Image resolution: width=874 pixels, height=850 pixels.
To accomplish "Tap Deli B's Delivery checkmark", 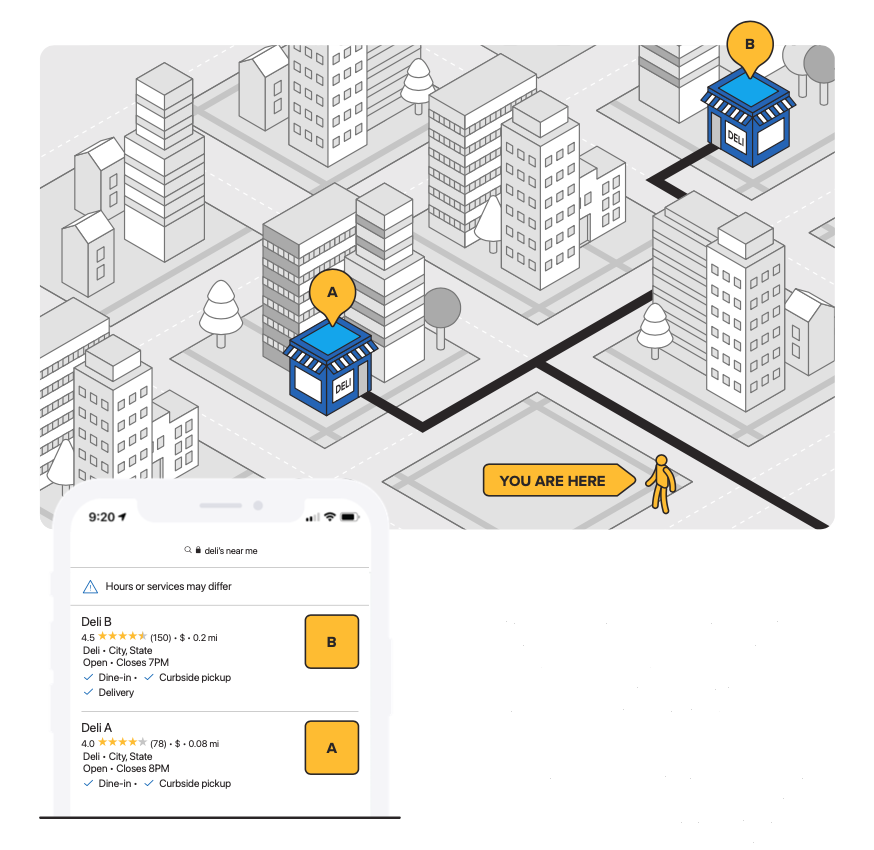I will (x=88, y=692).
